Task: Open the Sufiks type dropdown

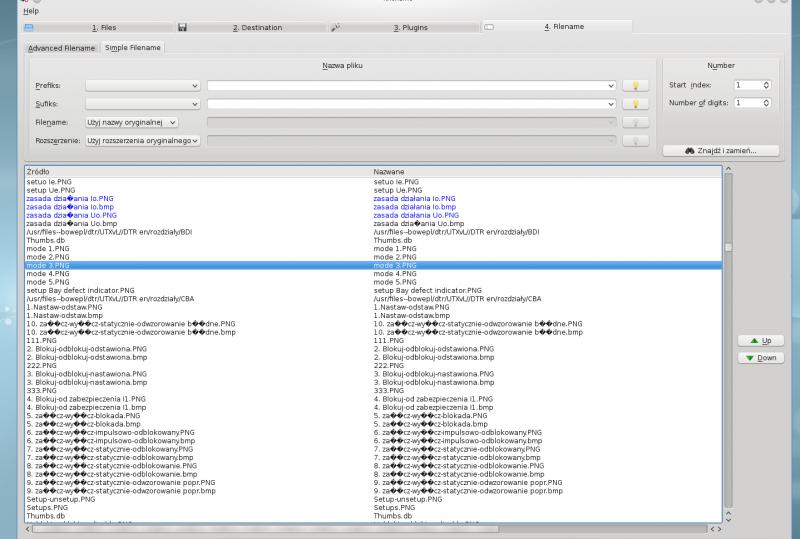Action: pos(142,104)
